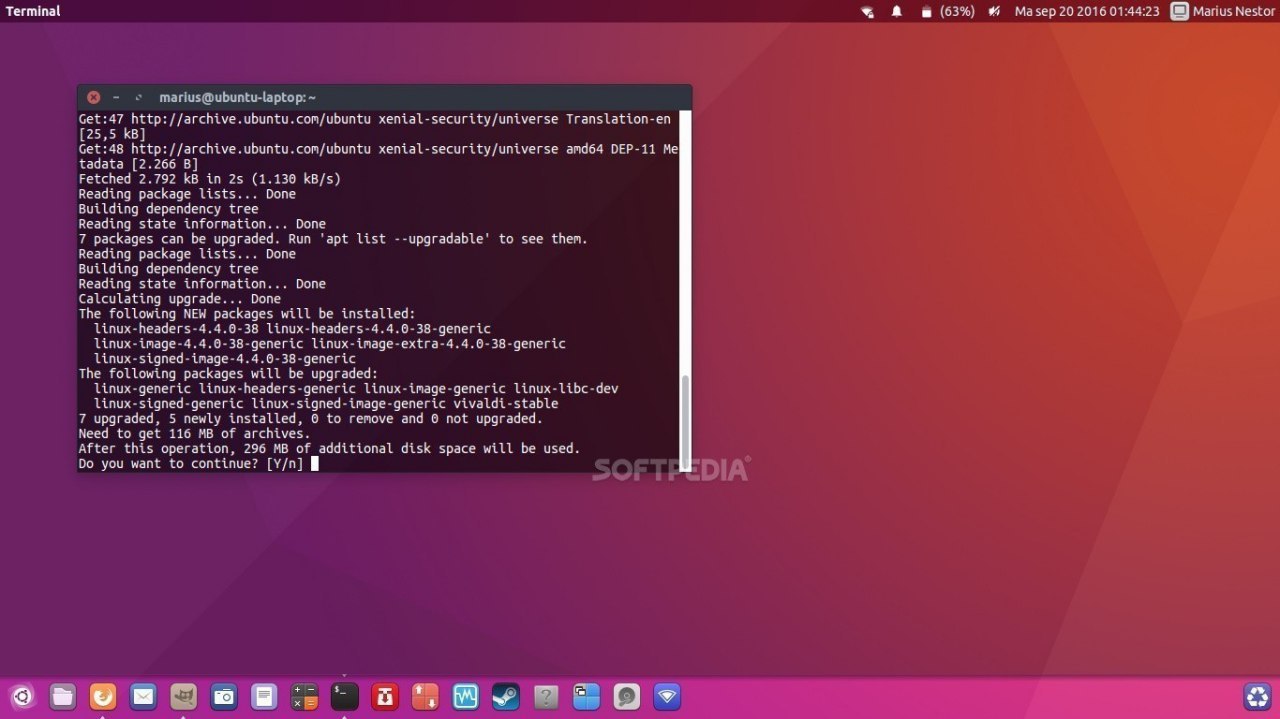Screen dimensions: 1280x719
Task: Open the Ubuntu launcher icon in dock
Action: [22, 696]
